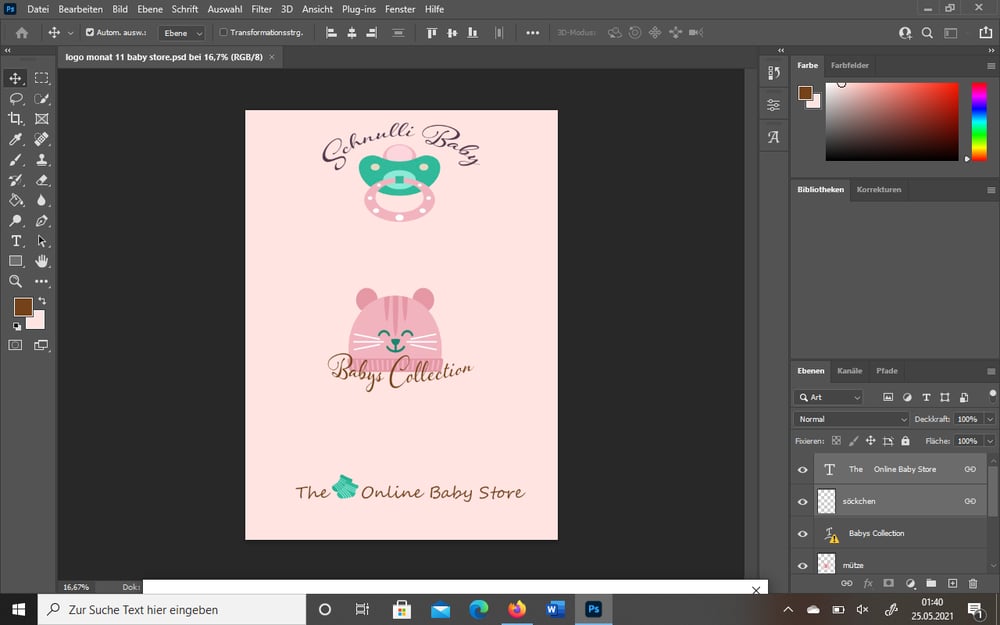
Task: Switch to the Kanäle tab
Action: 849,371
